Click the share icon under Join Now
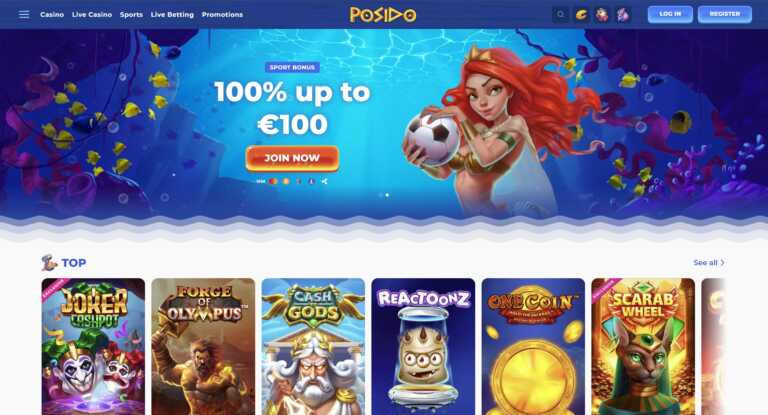Viewport: 768px width, 415px height. (324, 181)
